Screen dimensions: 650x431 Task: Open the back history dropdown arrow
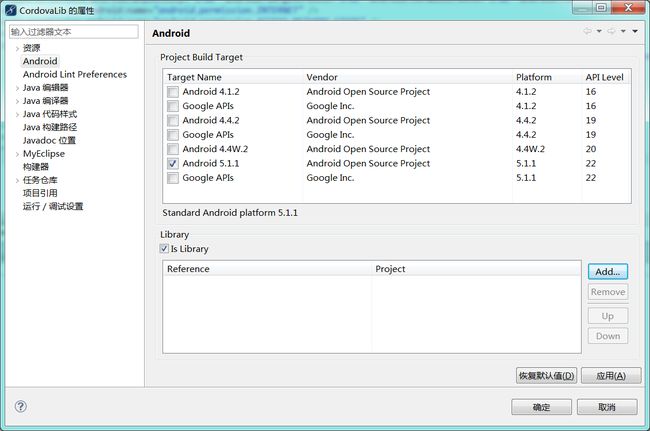point(599,31)
